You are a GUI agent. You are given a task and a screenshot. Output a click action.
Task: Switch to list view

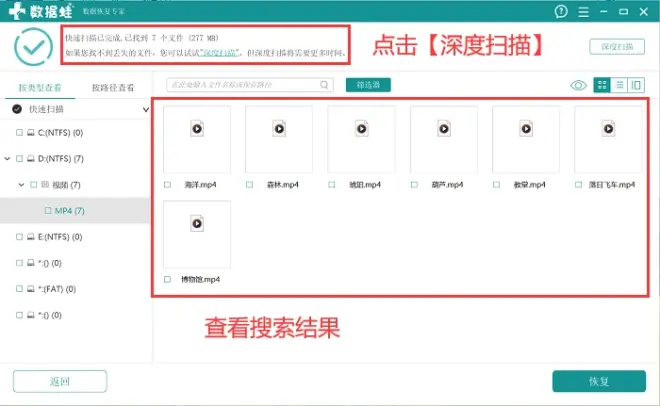[x=619, y=85]
